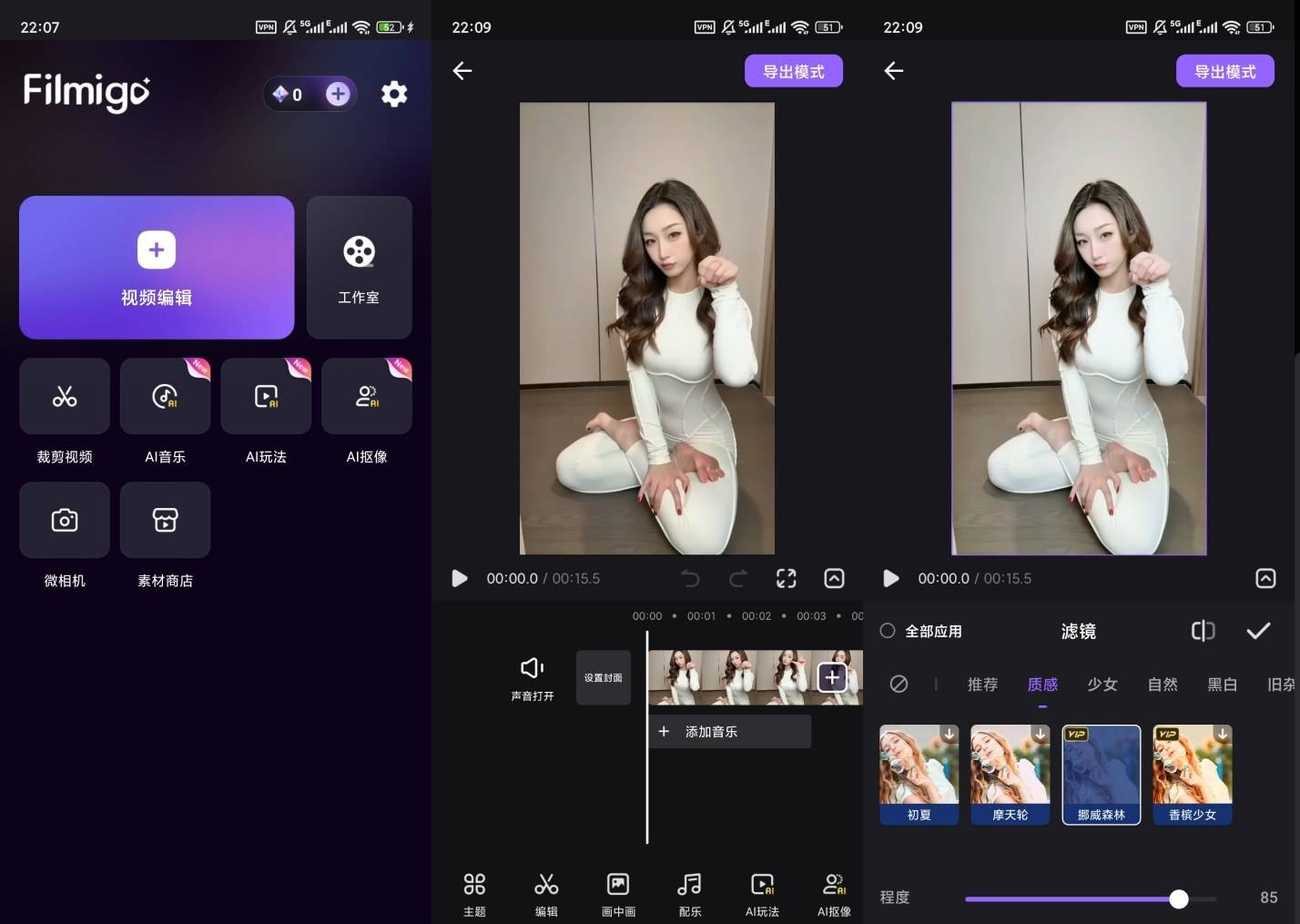Switch to the 黑白 filter tab

click(x=1222, y=685)
